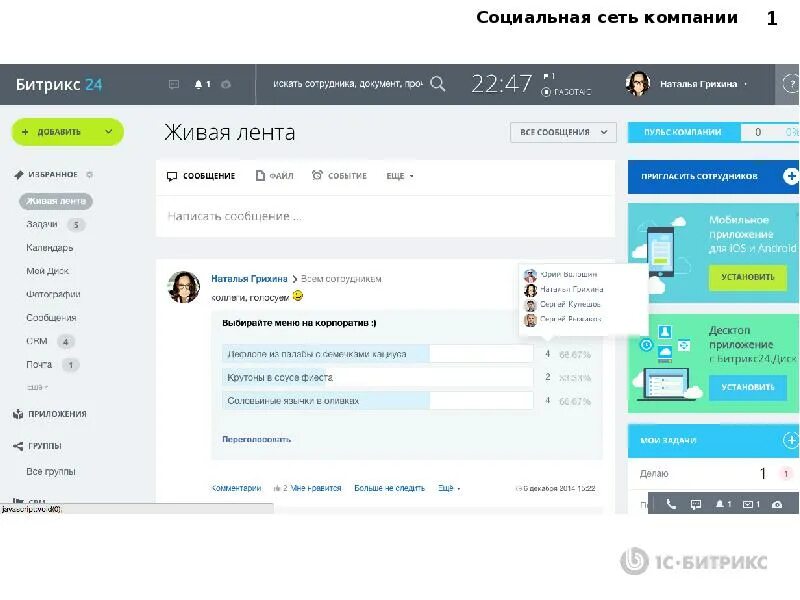Click the Группы share icon
Image resolution: width=800 pixels, height=600 pixels.
pos(18,446)
